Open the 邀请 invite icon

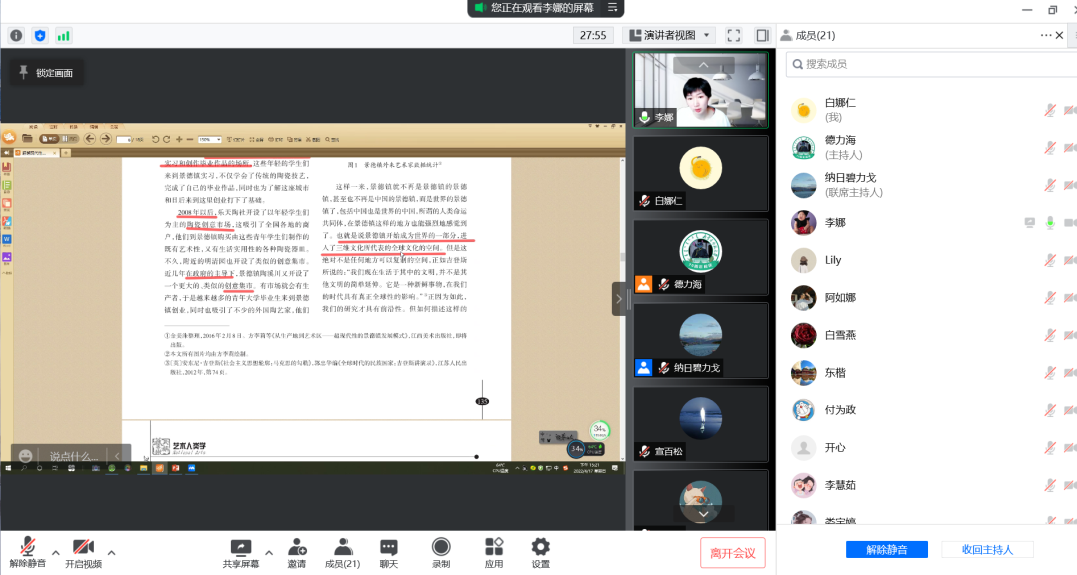[x=297, y=552]
